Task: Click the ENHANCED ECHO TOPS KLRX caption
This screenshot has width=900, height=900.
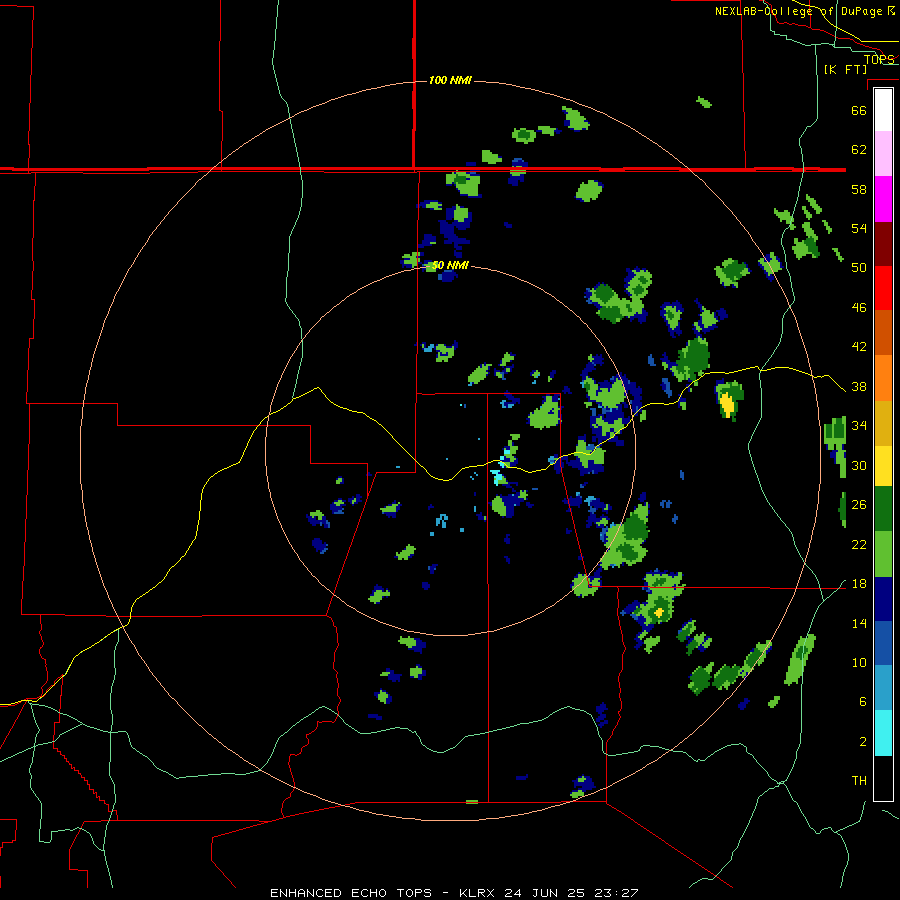Action: (454, 893)
